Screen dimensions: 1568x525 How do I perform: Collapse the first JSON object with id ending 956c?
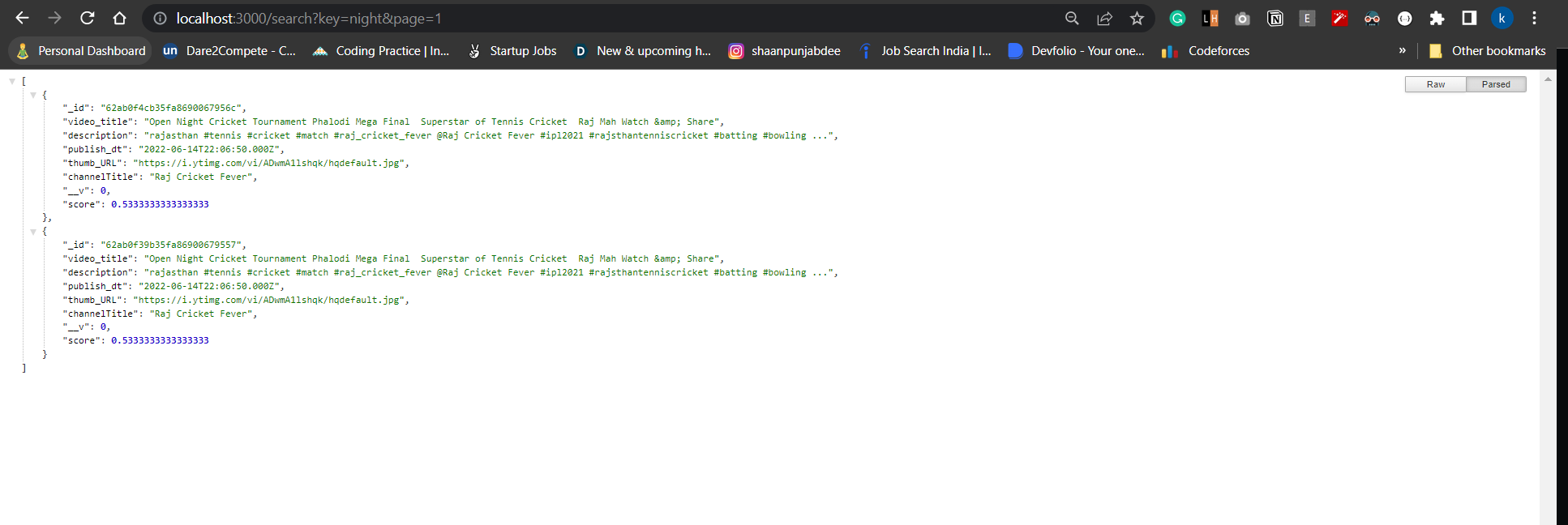pyautogui.click(x=32, y=95)
